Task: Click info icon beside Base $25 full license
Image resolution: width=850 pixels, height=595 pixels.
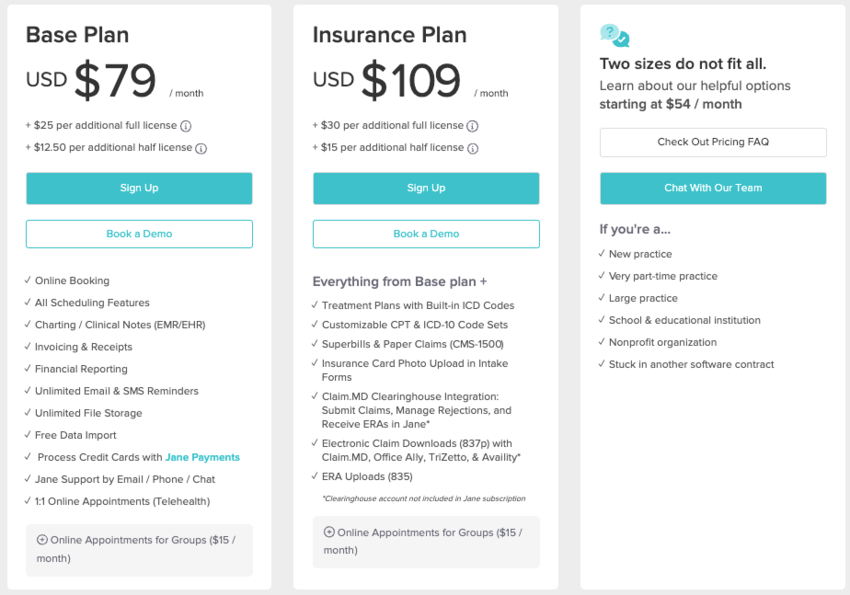Action: (x=186, y=126)
